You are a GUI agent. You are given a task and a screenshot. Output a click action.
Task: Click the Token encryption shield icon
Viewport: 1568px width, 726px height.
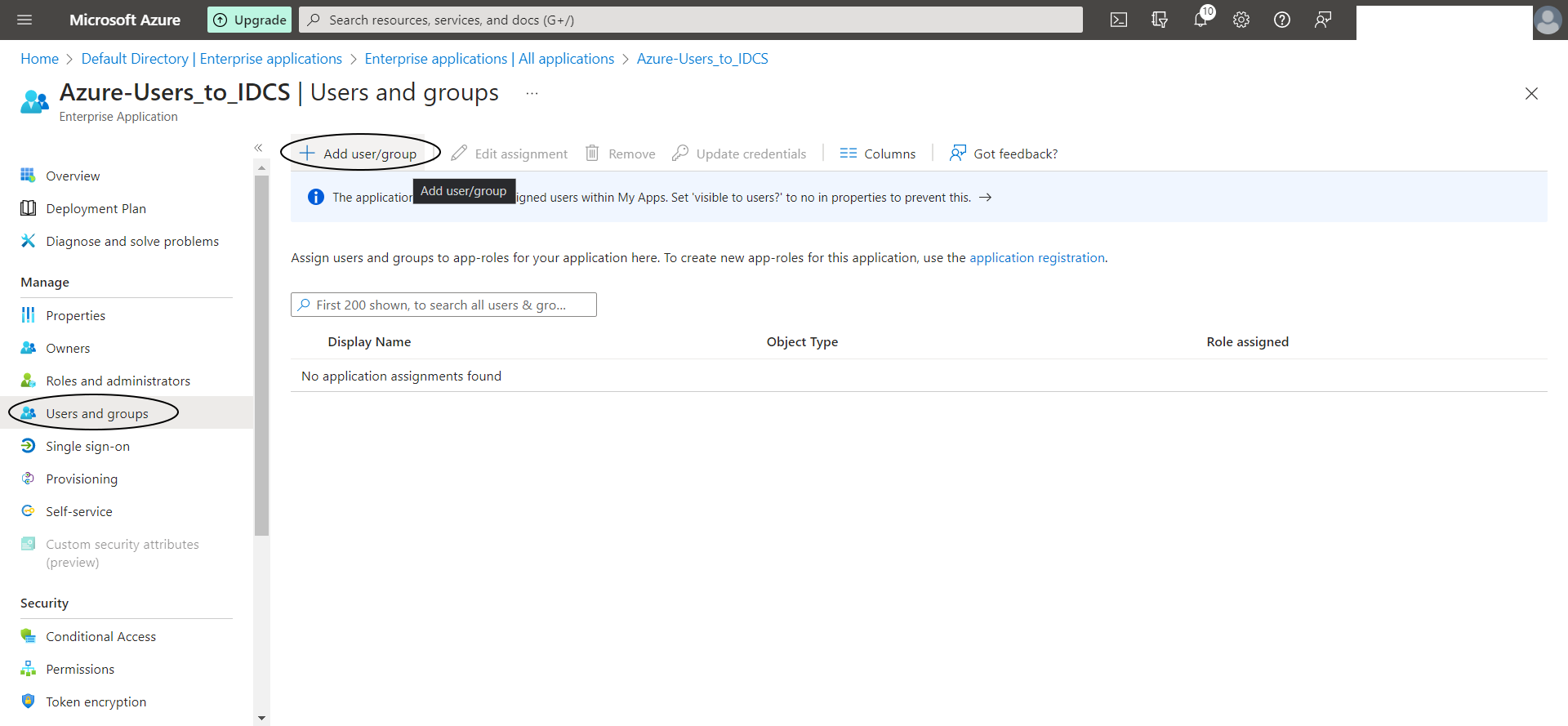(28, 702)
